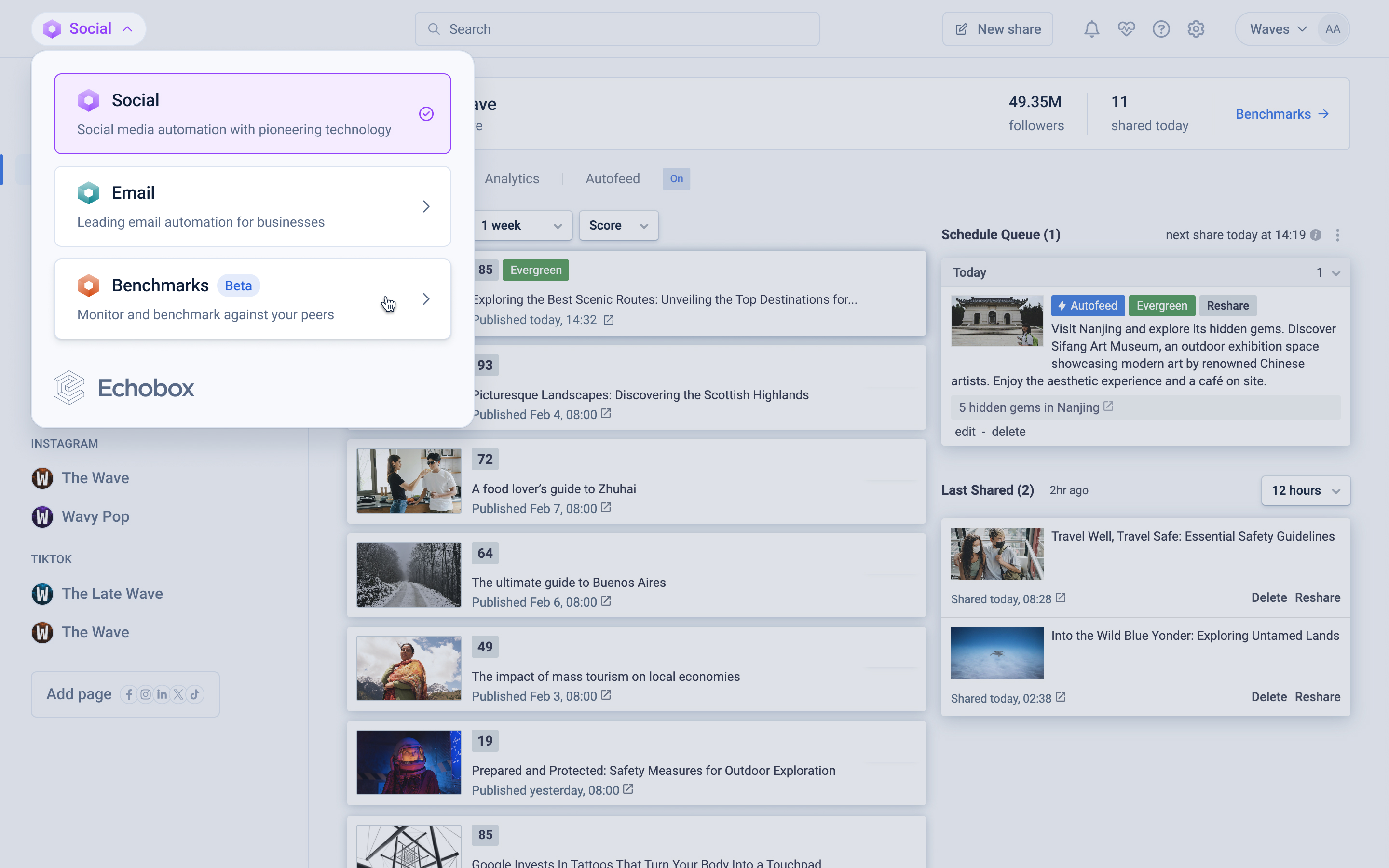The height and width of the screenshot is (868, 1389).
Task: Click delete on the Nanjing queued post
Action: coord(1008,431)
